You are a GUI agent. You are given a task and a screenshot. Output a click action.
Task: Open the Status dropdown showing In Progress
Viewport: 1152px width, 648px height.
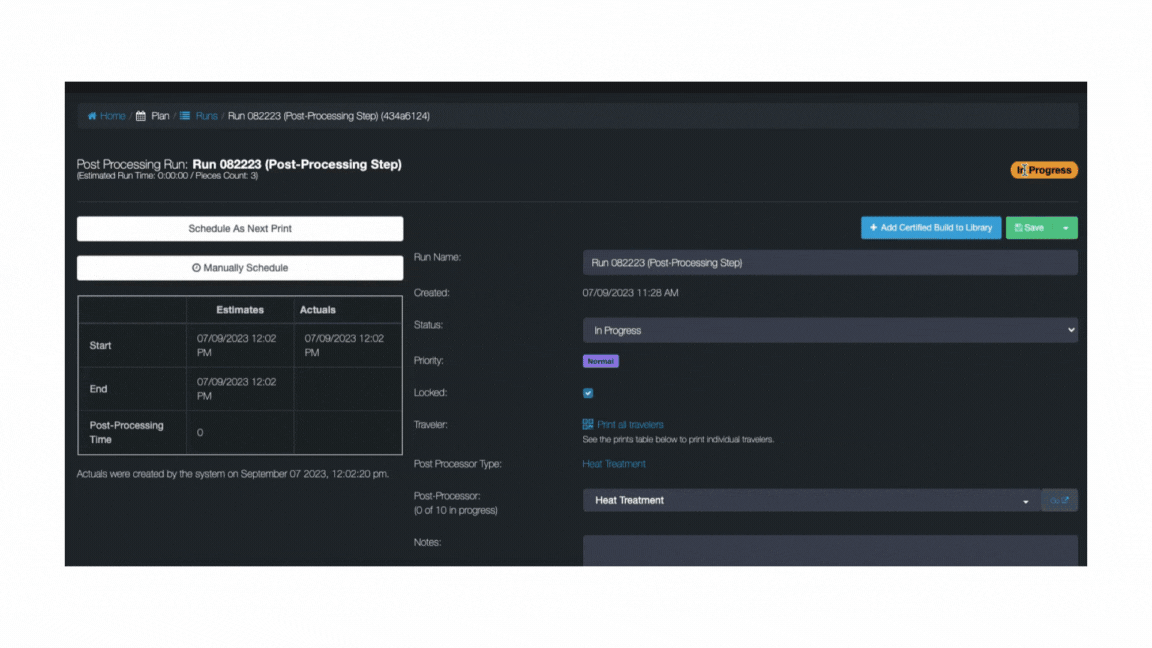(830, 331)
